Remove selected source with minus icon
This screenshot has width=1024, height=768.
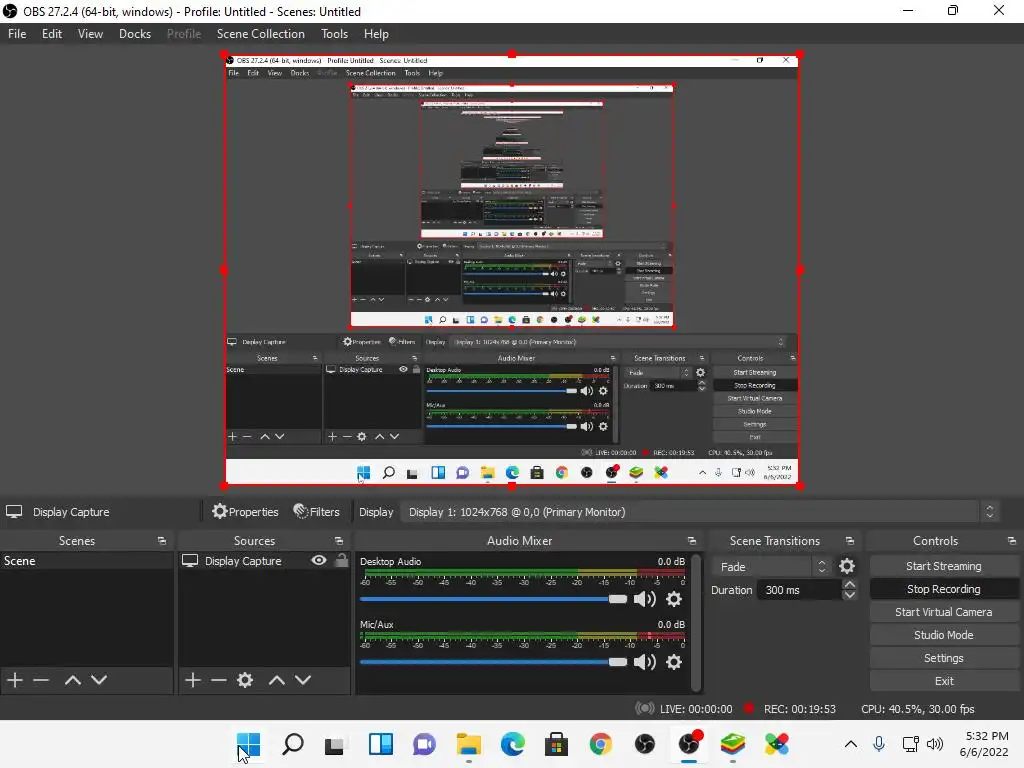219,680
